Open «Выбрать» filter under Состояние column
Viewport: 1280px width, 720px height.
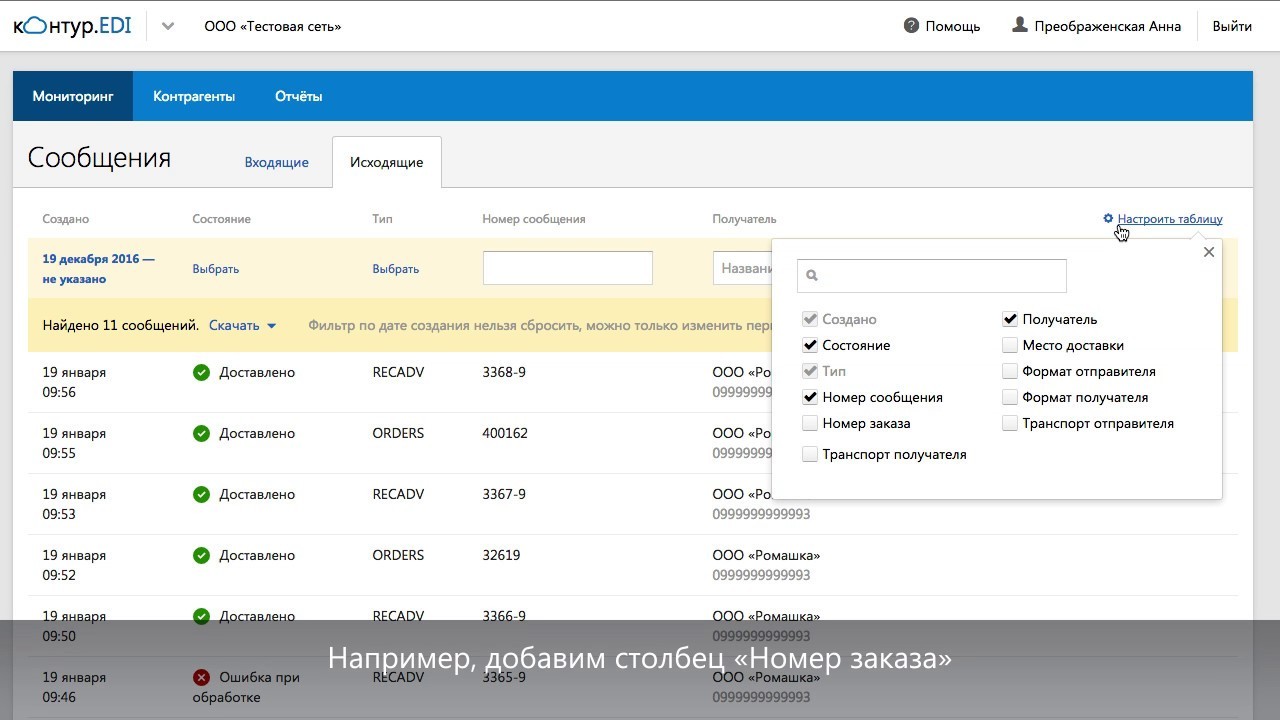coord(216,269)
